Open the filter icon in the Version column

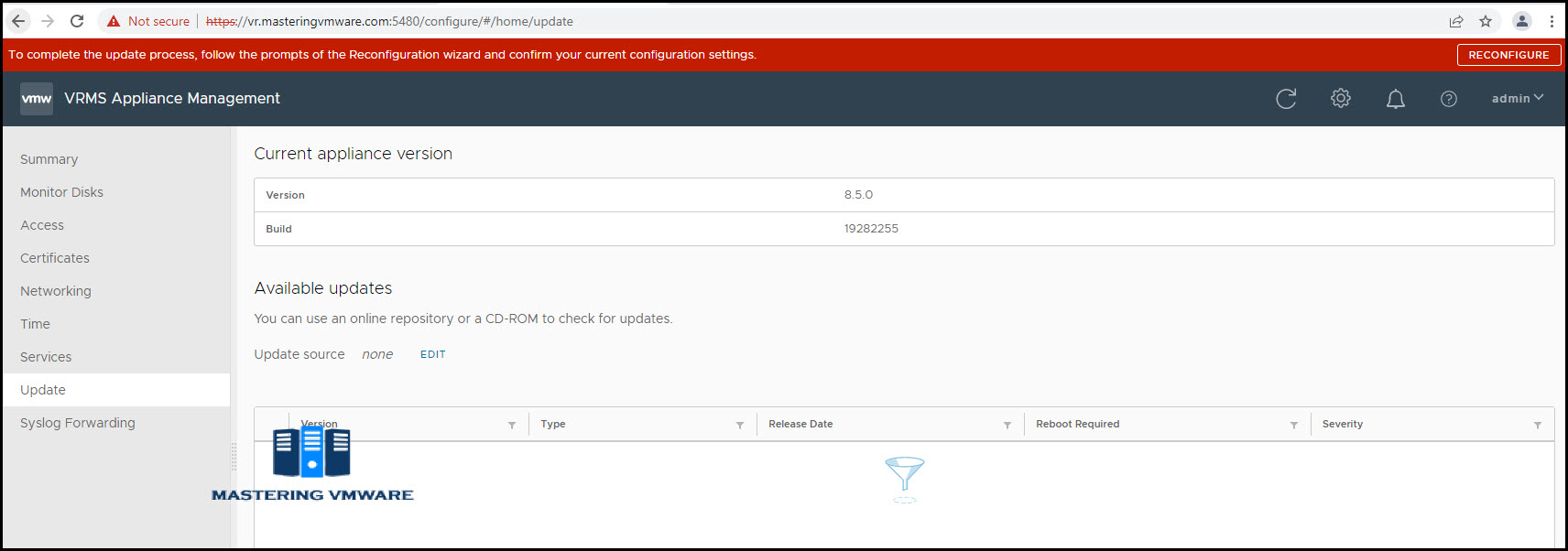click(x=512, y=425)
